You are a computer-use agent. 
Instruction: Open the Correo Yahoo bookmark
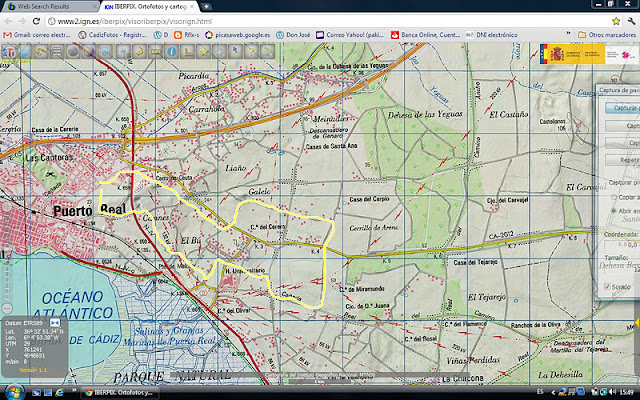pos(350,35)
